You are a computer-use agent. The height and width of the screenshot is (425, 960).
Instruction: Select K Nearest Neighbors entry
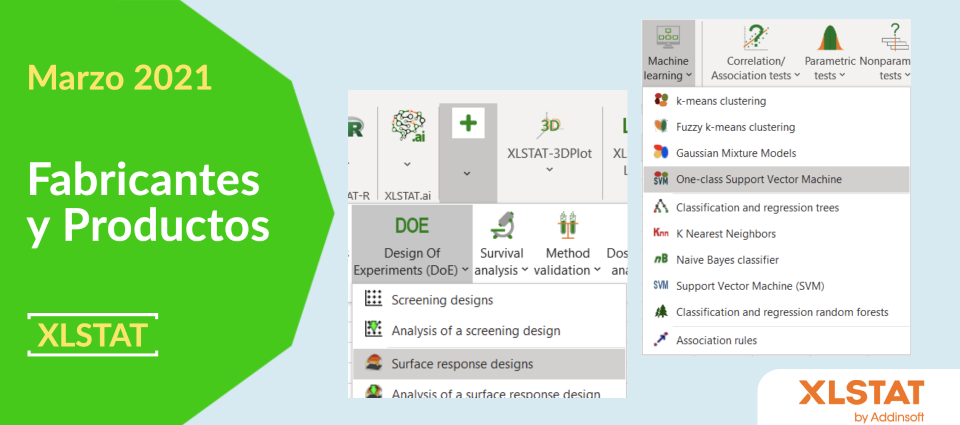(x=776, y=233)
